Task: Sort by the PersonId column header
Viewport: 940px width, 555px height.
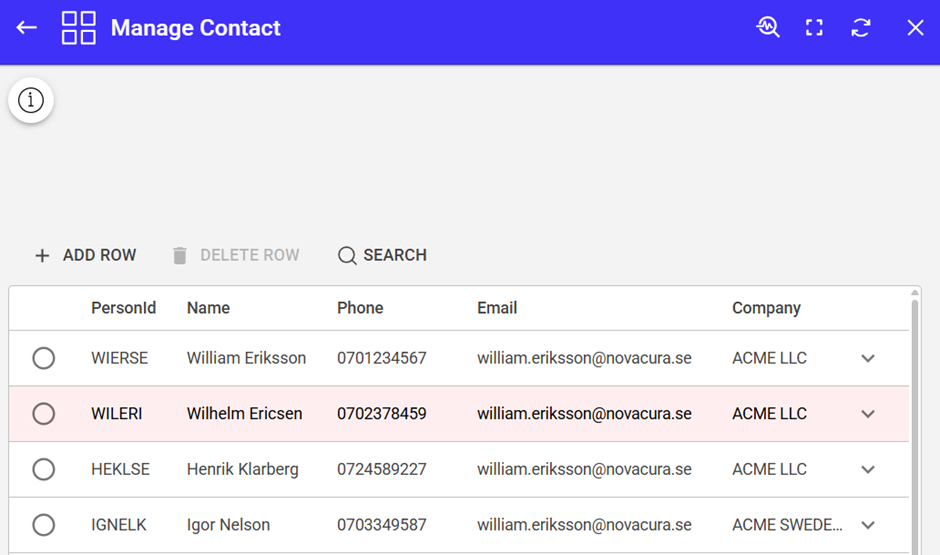Action: click(x=123, y=308)
